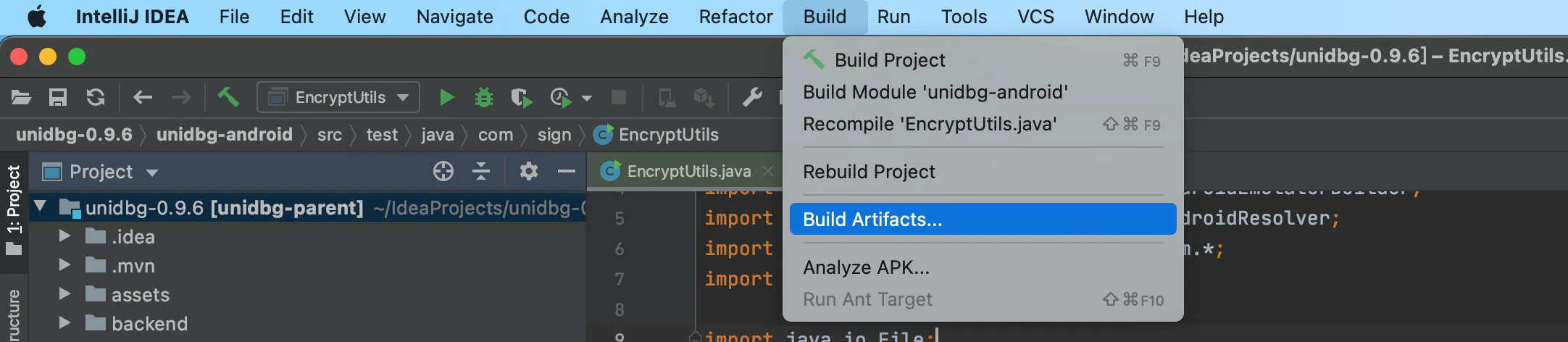This screenshot has width=1568, height=342.
Task: Expand the .idea folder
Action: [64, 236]
